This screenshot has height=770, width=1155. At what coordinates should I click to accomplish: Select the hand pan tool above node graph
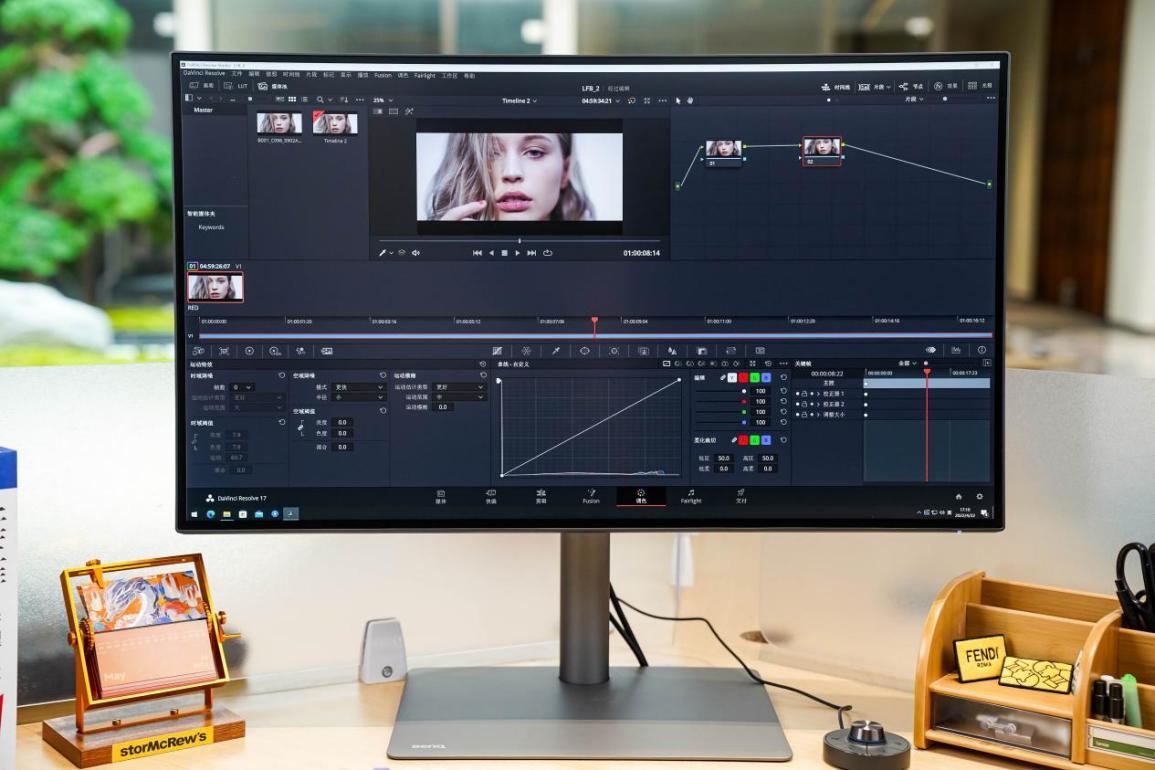point(690,100)
